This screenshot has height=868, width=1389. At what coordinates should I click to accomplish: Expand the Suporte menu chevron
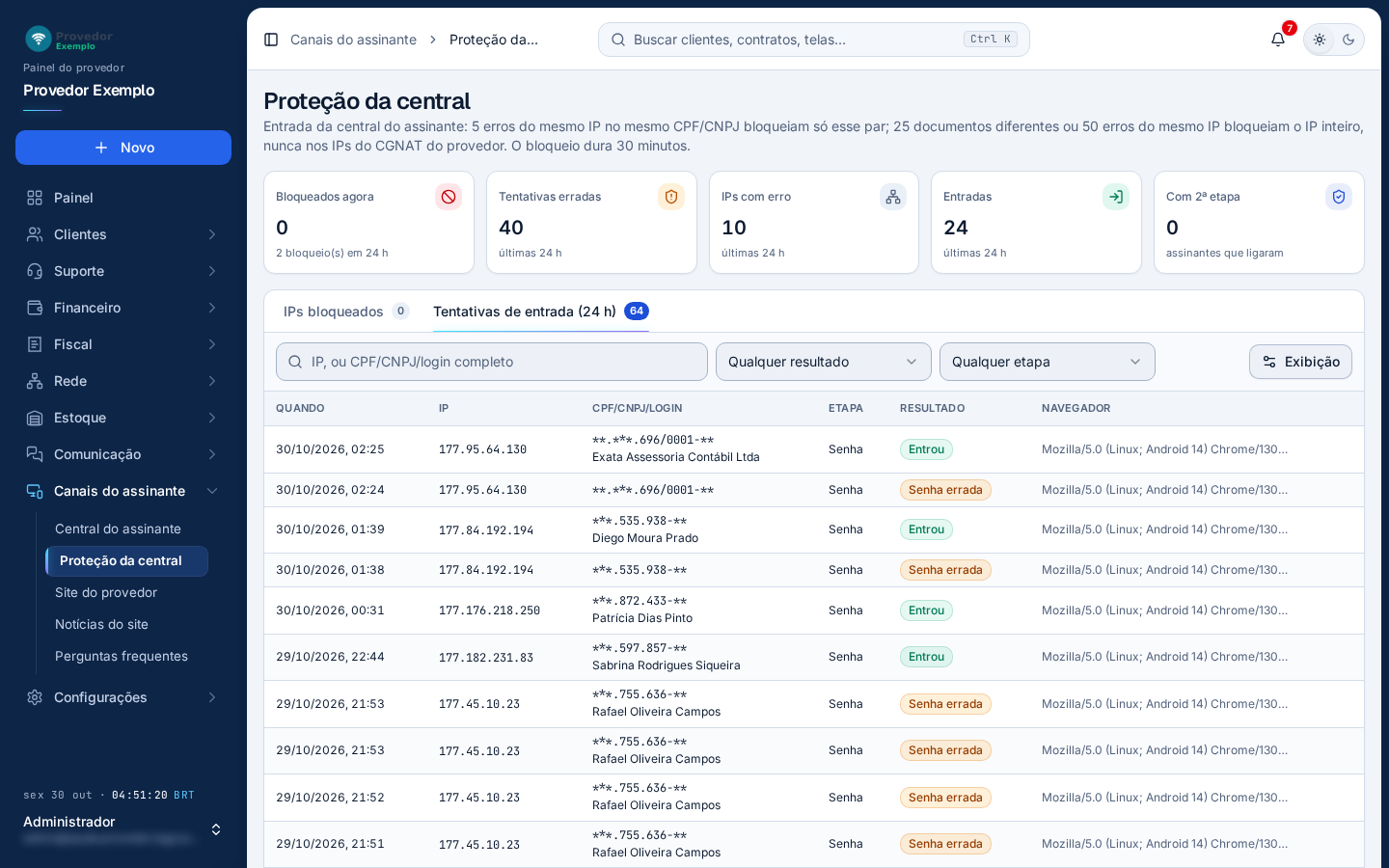(x=212, y=271)
